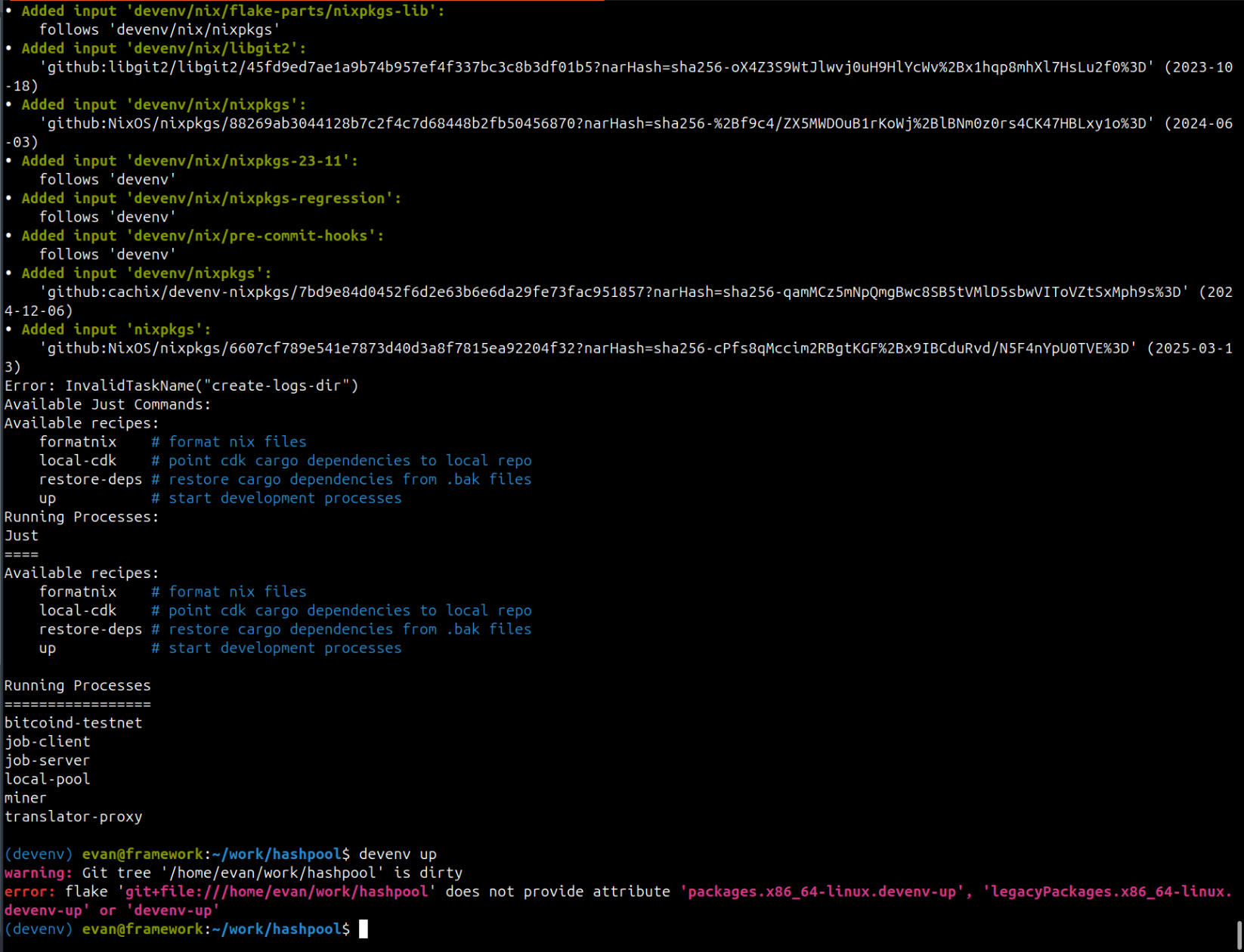Open the cachix/devenv-nixpkgs github URL

(x=612, y=292)
